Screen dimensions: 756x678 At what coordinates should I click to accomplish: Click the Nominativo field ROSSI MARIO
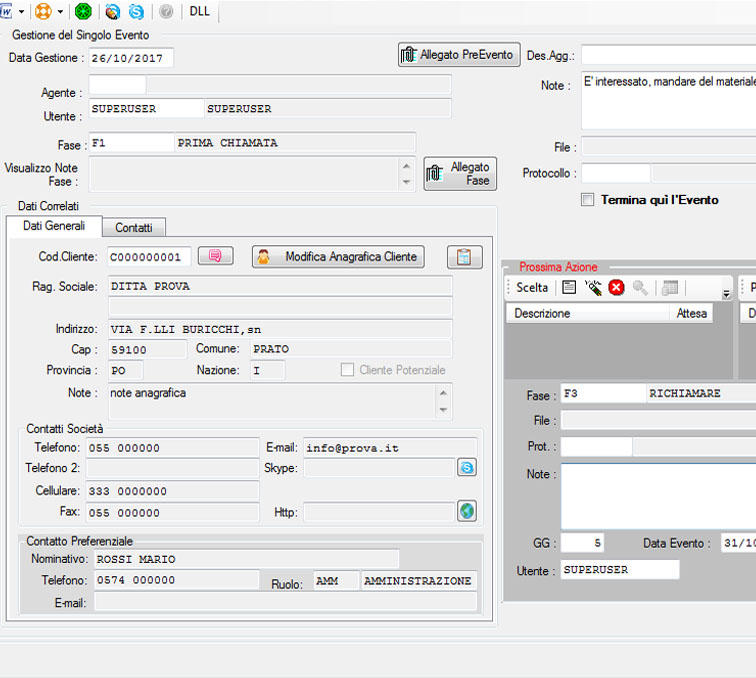tap(246, 559)
